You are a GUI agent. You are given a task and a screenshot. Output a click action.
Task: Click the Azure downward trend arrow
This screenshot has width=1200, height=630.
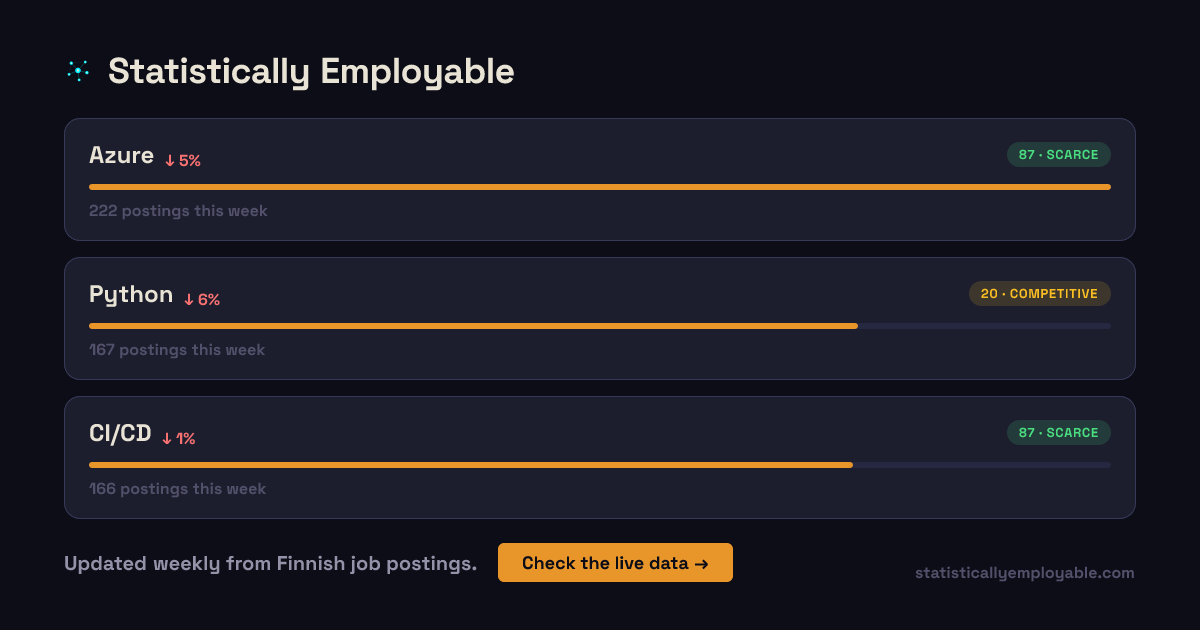[170, 161]
